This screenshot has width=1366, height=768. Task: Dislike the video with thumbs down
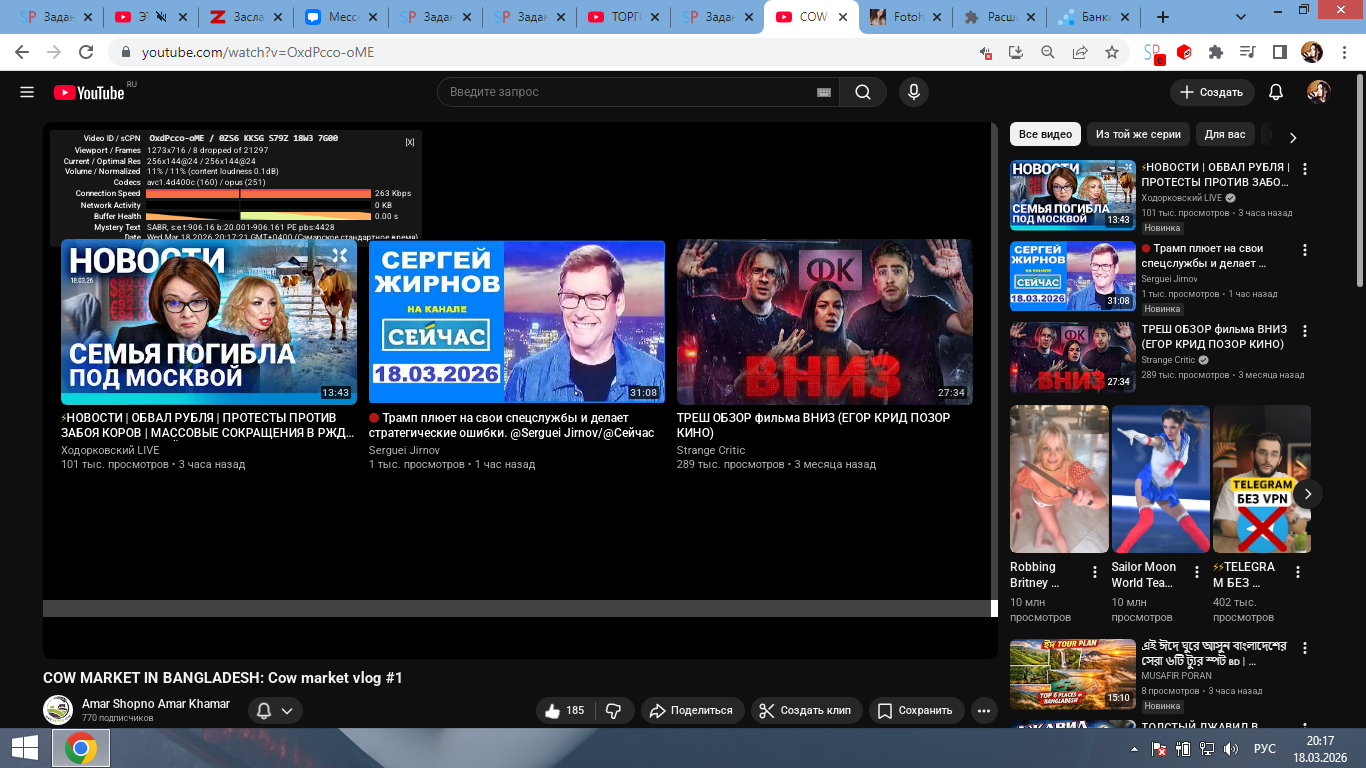point(613,711)
